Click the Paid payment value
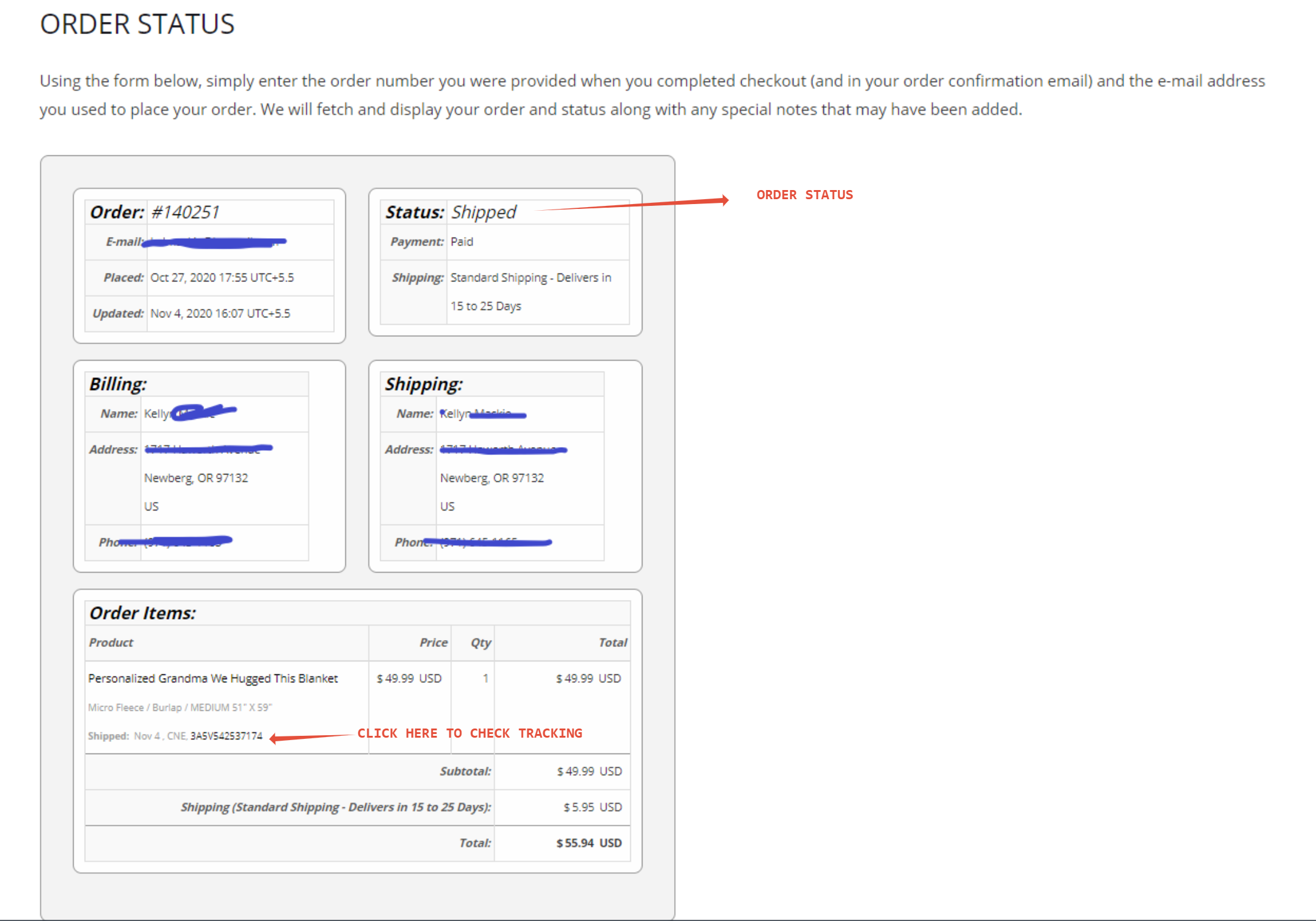The width and height of the screenshot is (1316, 921). point(462,242)
